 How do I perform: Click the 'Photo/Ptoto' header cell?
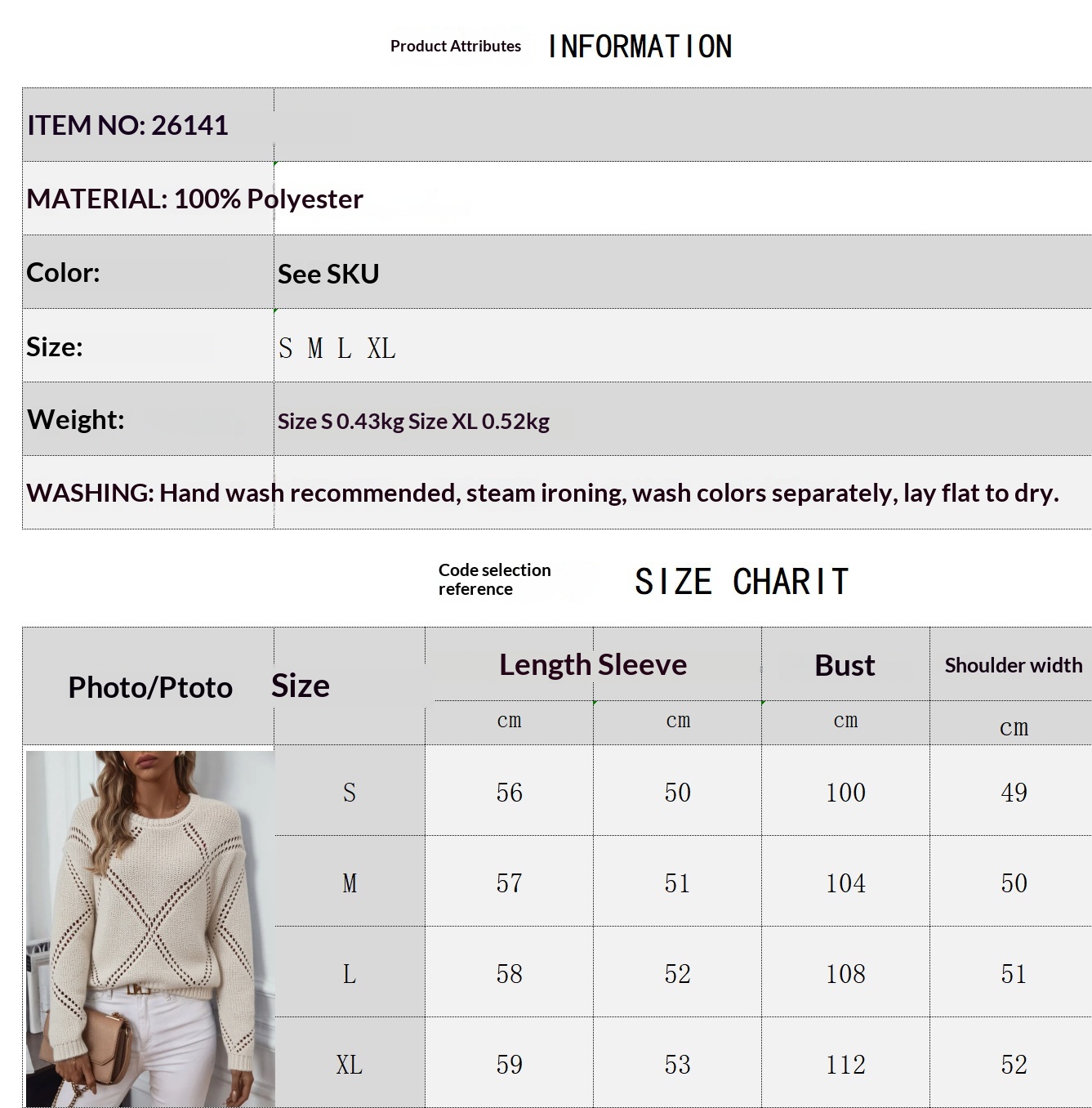pos(150,687)
